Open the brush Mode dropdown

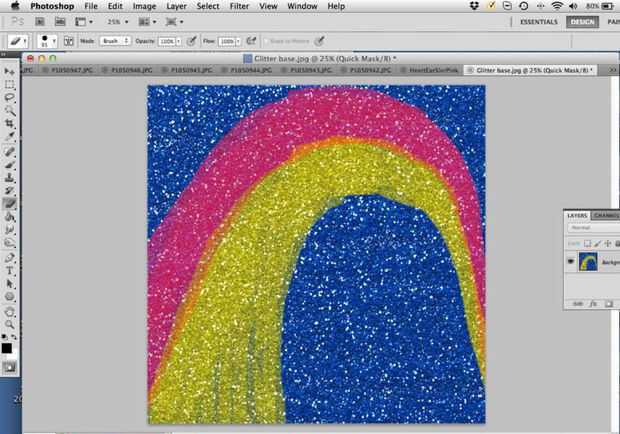point(113,41)
